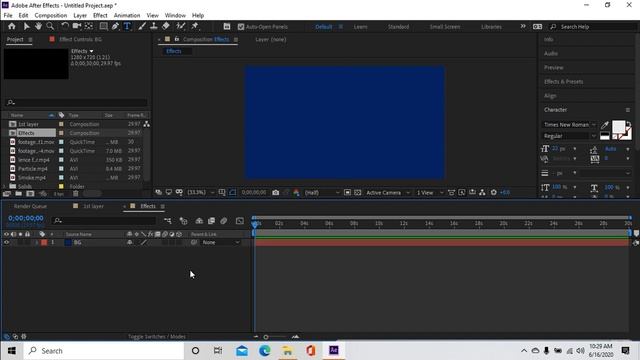Screen dimensions: 640x360
Task: Select the Selection arrow tool
Action: (x=26, y=26)
